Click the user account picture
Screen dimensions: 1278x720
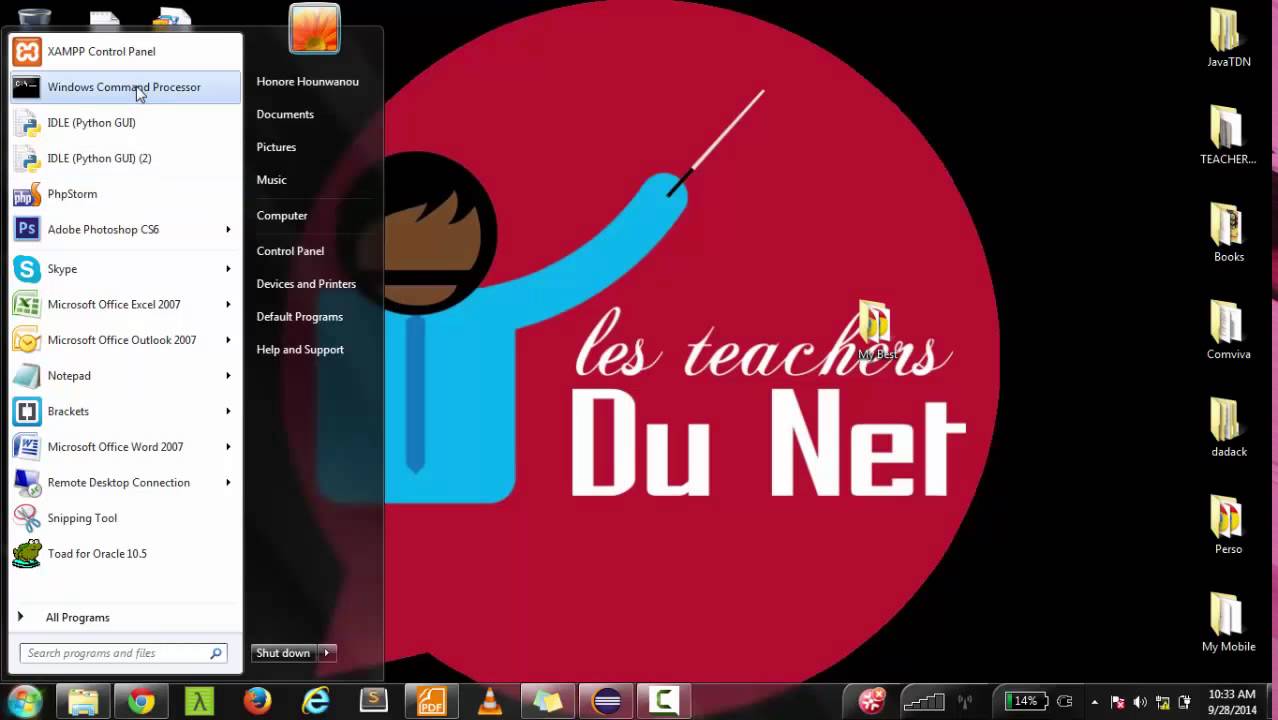pyautogui.click(x=315, y=28)
